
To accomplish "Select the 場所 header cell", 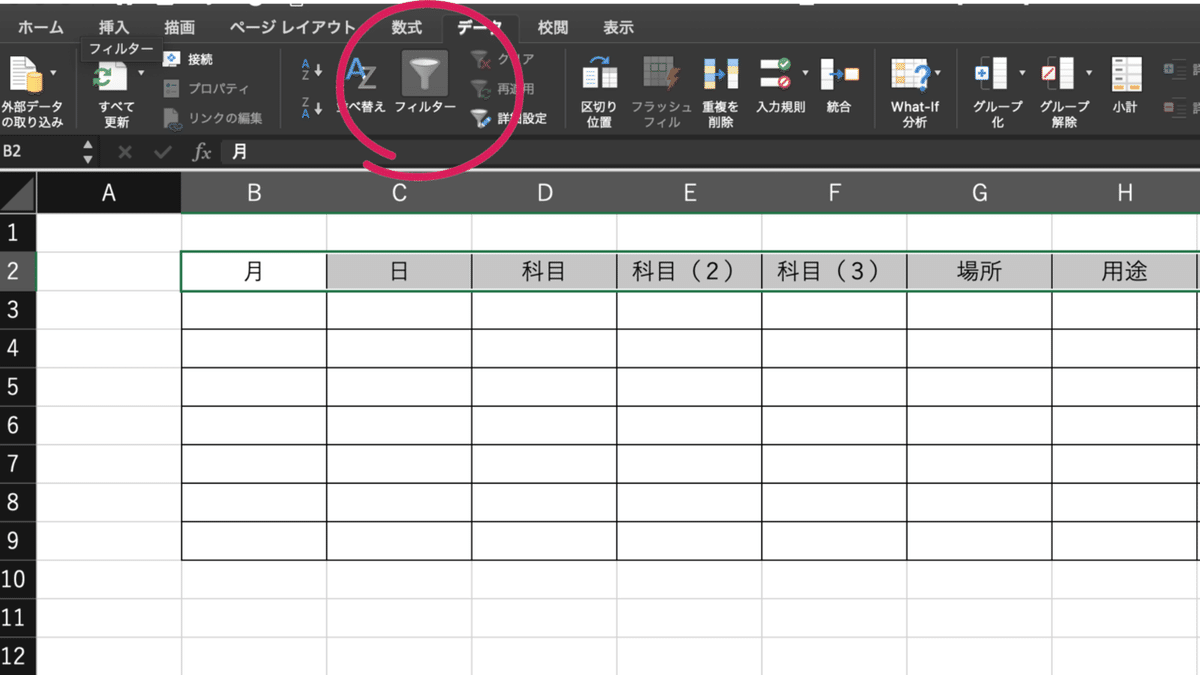I will point(979,271).
